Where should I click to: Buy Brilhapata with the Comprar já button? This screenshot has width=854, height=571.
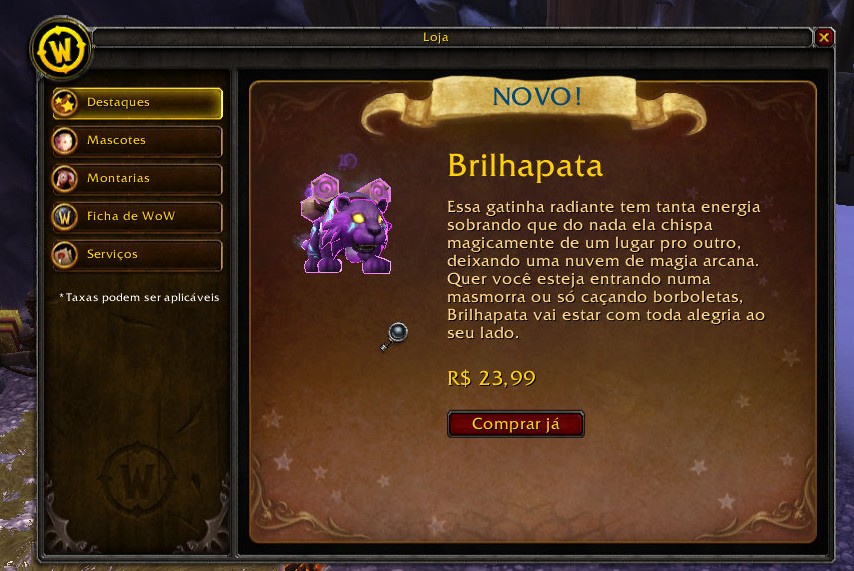[x=515, y=424]
